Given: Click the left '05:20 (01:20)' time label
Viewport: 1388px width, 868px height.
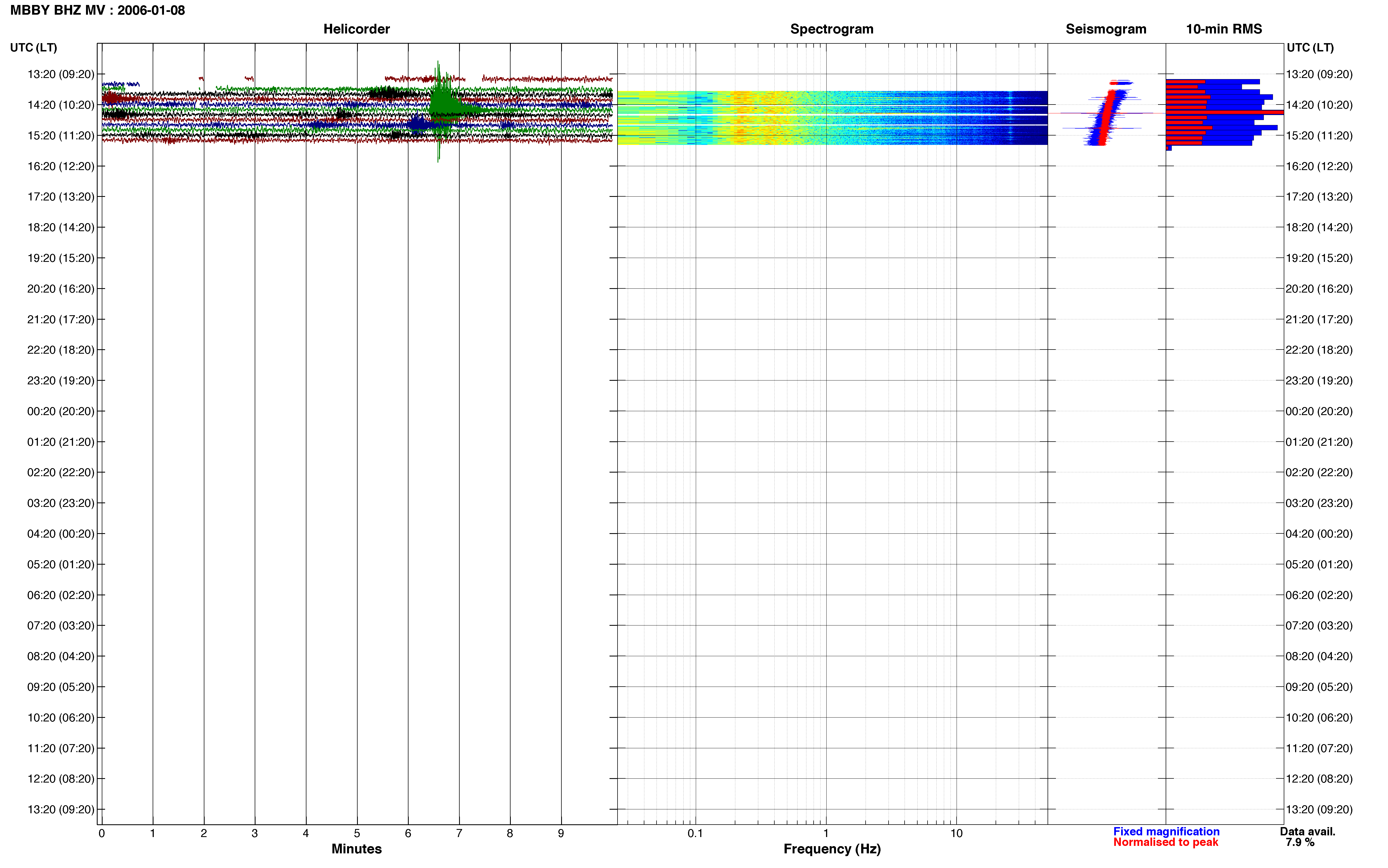Looking at the screenshot, I should [61, 564].
